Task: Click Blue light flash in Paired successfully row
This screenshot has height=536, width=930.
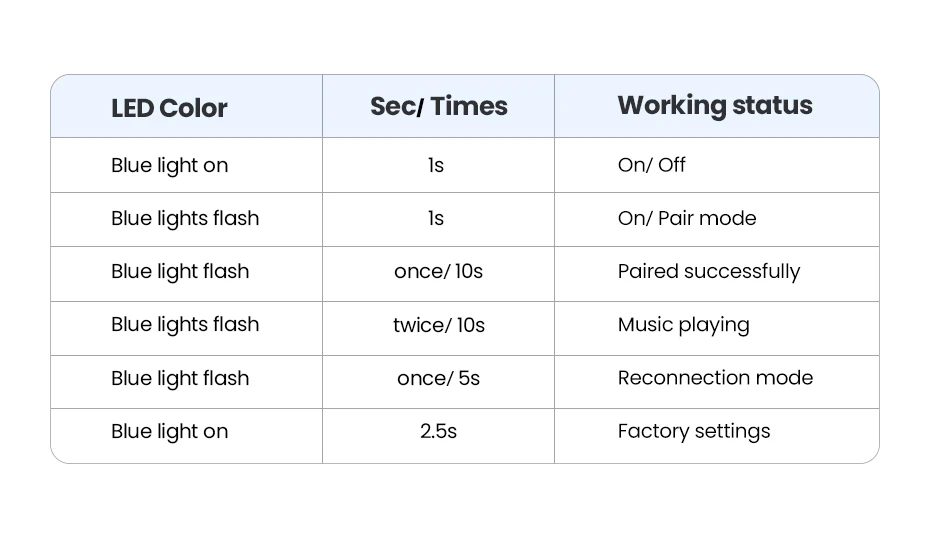Action: pos(180,271)
